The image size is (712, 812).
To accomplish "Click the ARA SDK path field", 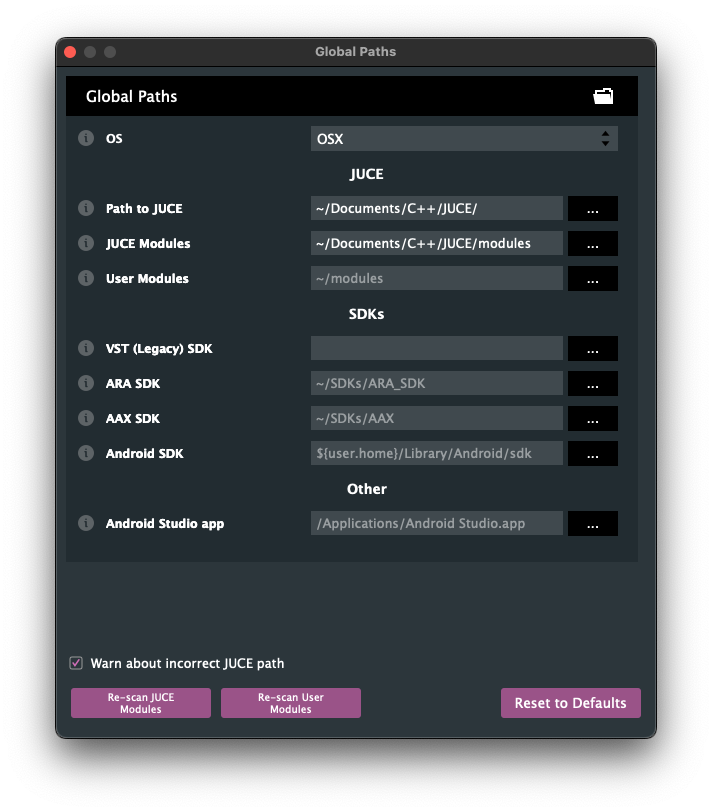I will tap(437, 383).
